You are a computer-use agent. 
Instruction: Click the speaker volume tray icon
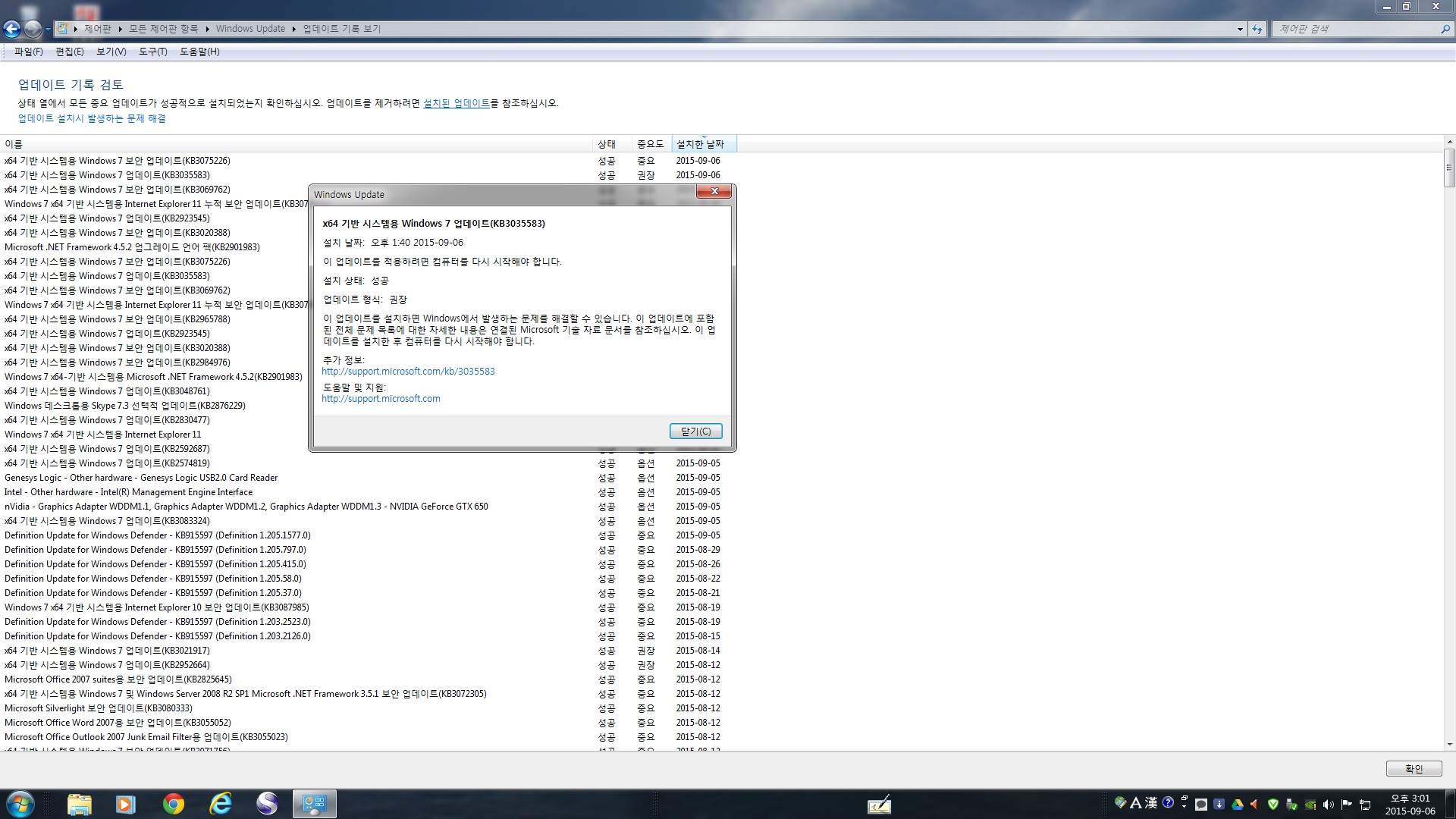pyautogui.click(x=1329, y=805)
